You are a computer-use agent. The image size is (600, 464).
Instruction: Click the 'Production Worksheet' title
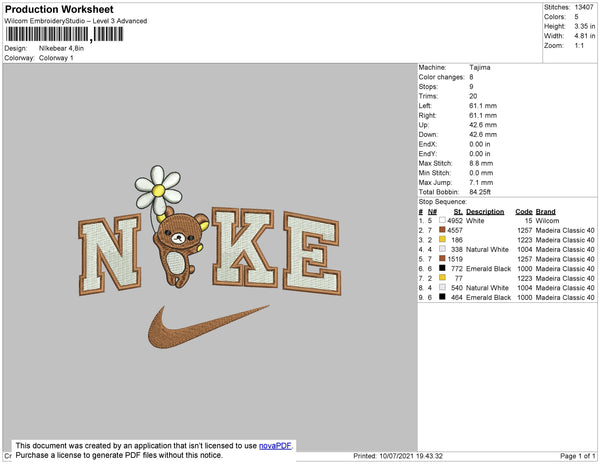[59, 10]
